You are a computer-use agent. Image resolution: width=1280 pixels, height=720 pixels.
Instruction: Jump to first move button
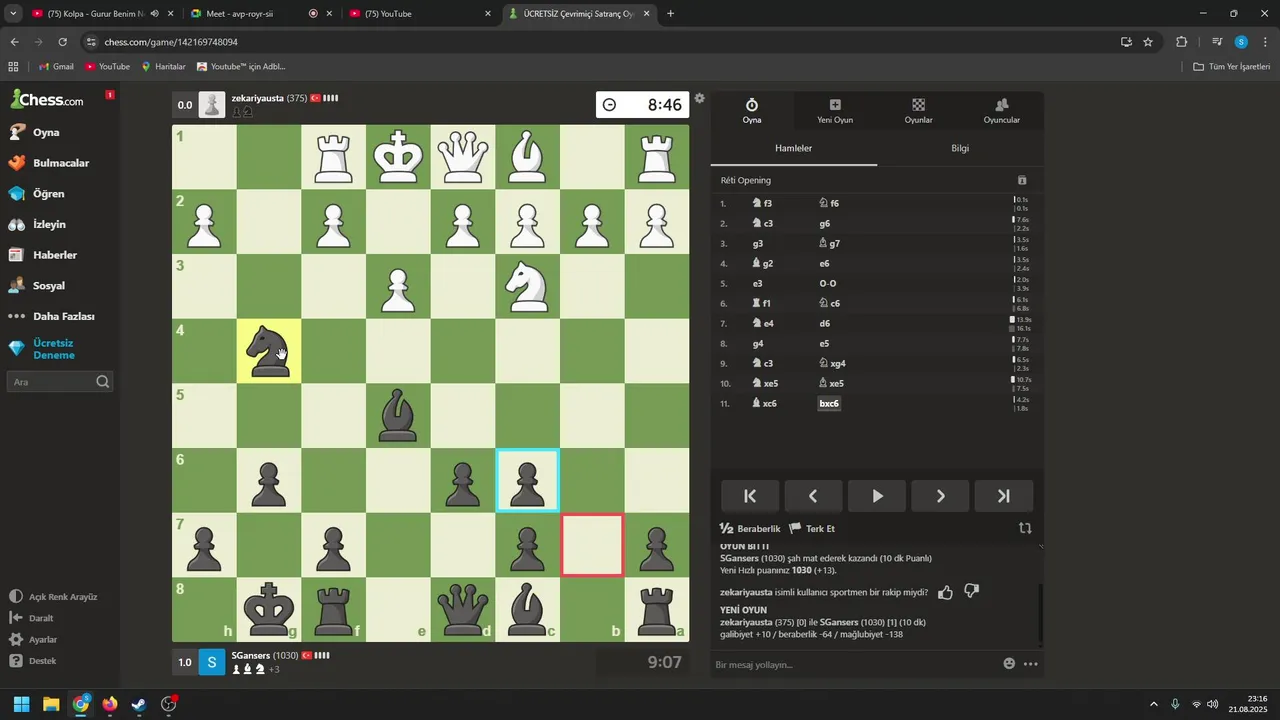750,496
